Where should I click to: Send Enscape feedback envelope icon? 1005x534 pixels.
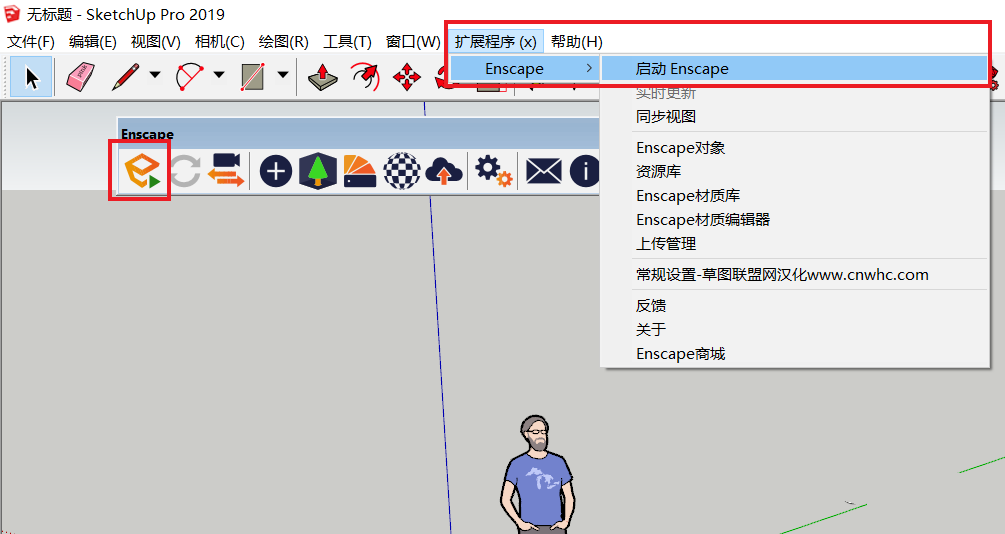(544, 172)
